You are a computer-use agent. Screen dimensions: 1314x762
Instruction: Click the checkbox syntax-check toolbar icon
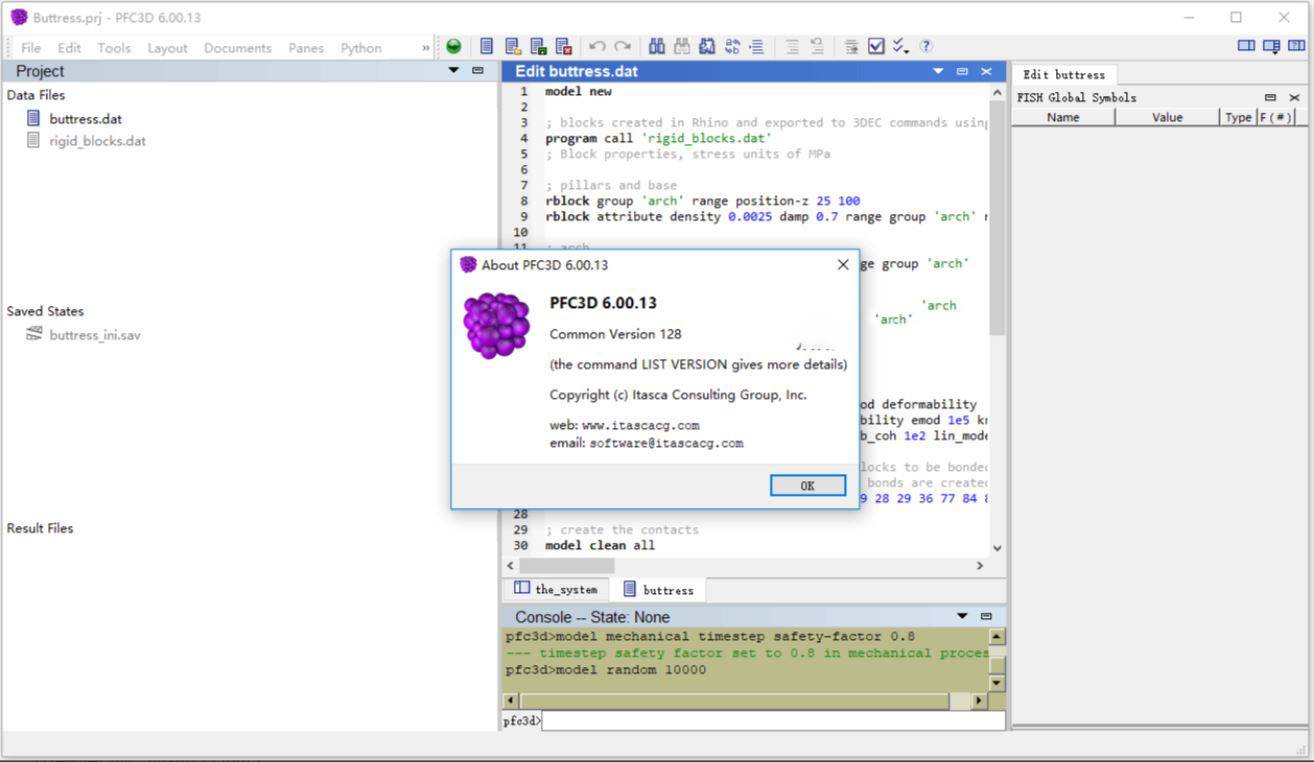(x=876, y=47)
